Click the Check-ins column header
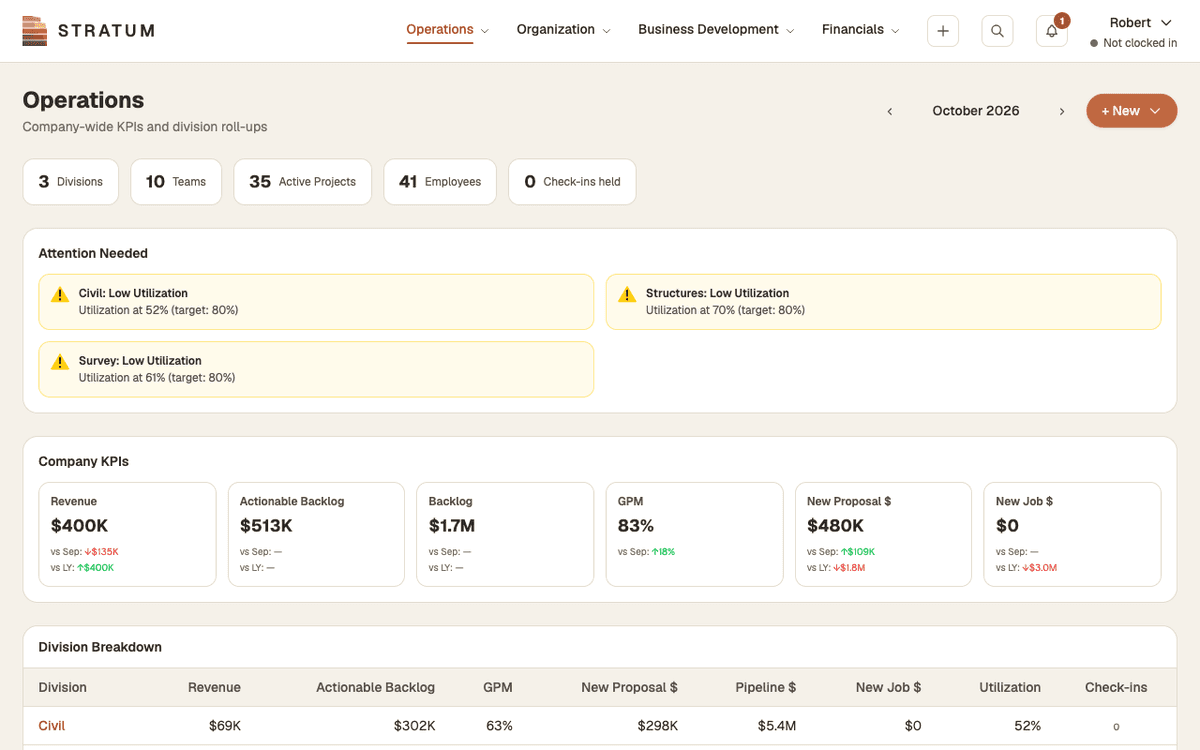Screen dimensions: 1200x750 (x=1116, y=688)
